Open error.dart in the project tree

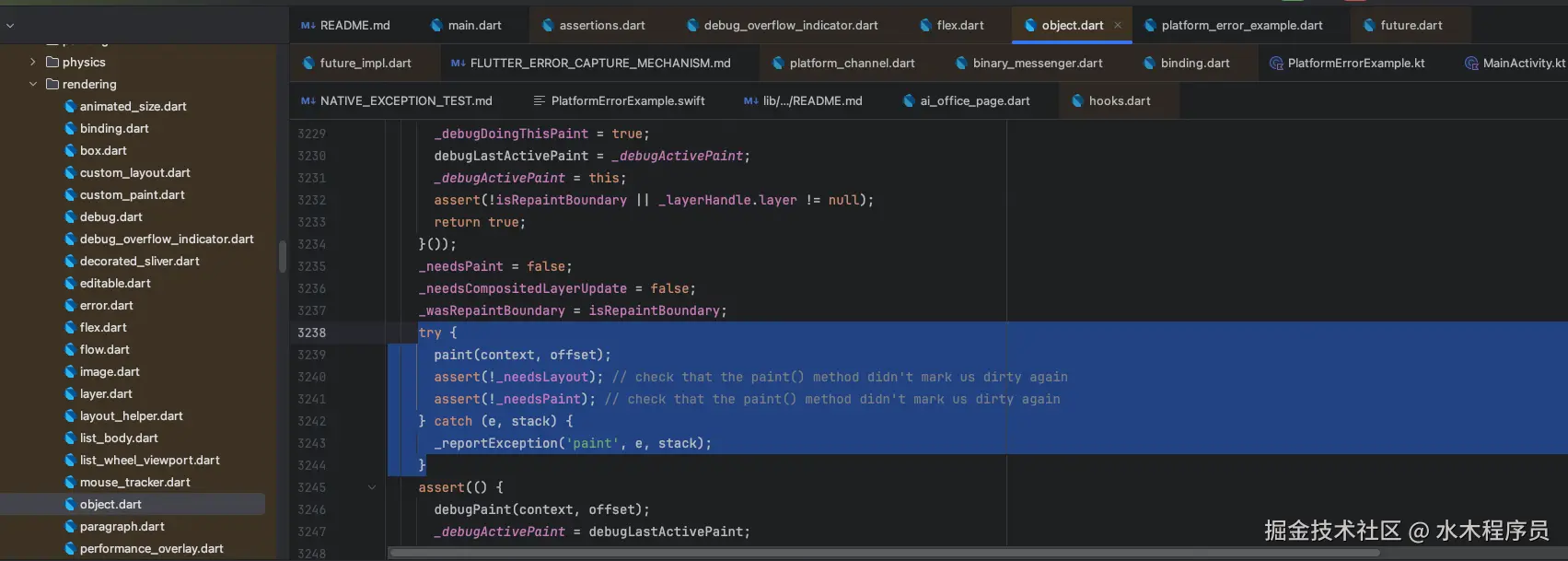[106, 306]
